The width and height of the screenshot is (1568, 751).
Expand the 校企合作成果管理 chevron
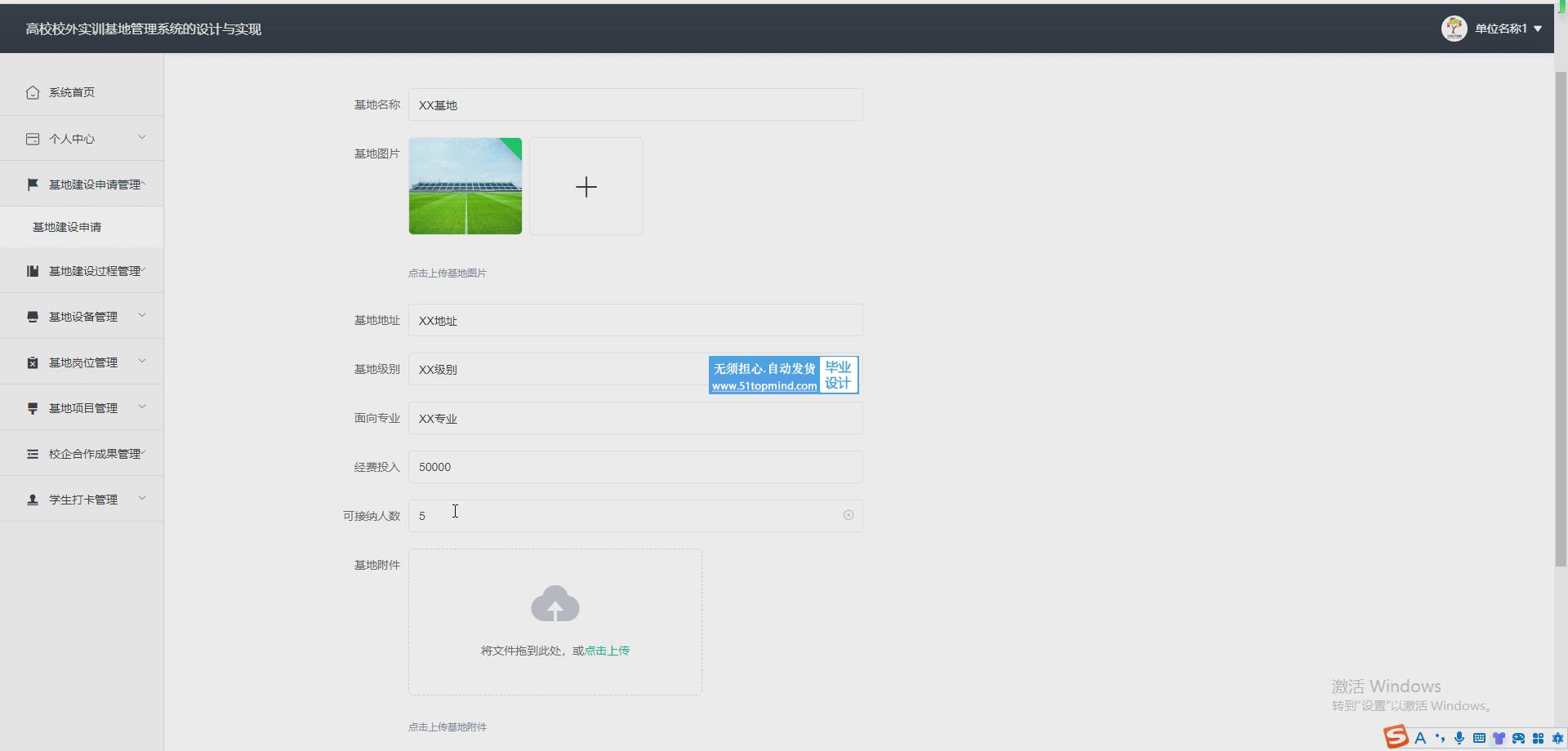point(144,453)
